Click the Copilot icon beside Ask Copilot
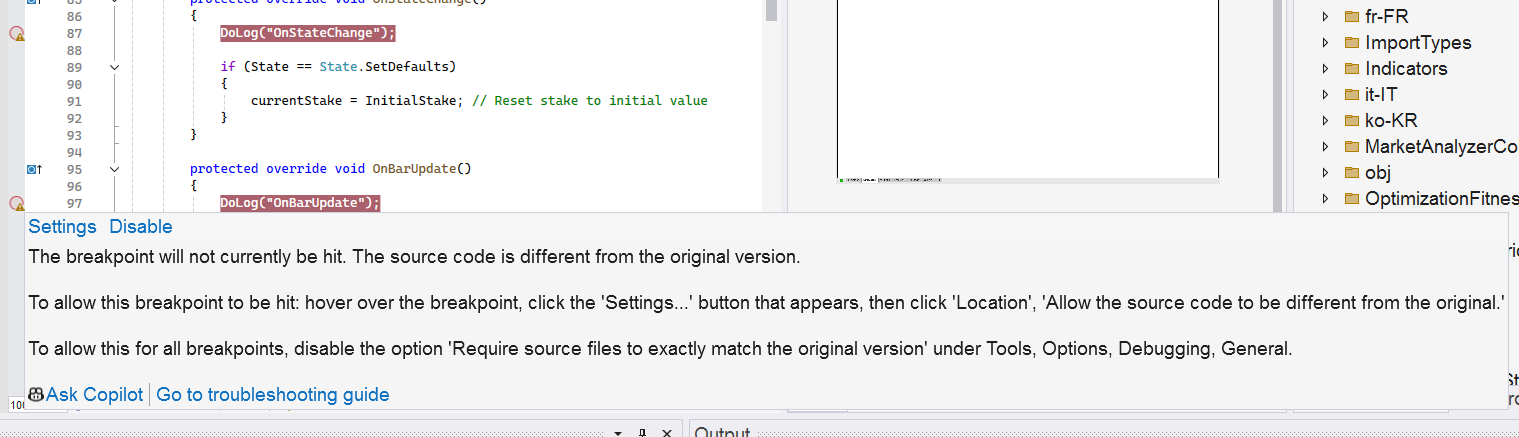The image size is (1519, 437). [x=36, y=395]
